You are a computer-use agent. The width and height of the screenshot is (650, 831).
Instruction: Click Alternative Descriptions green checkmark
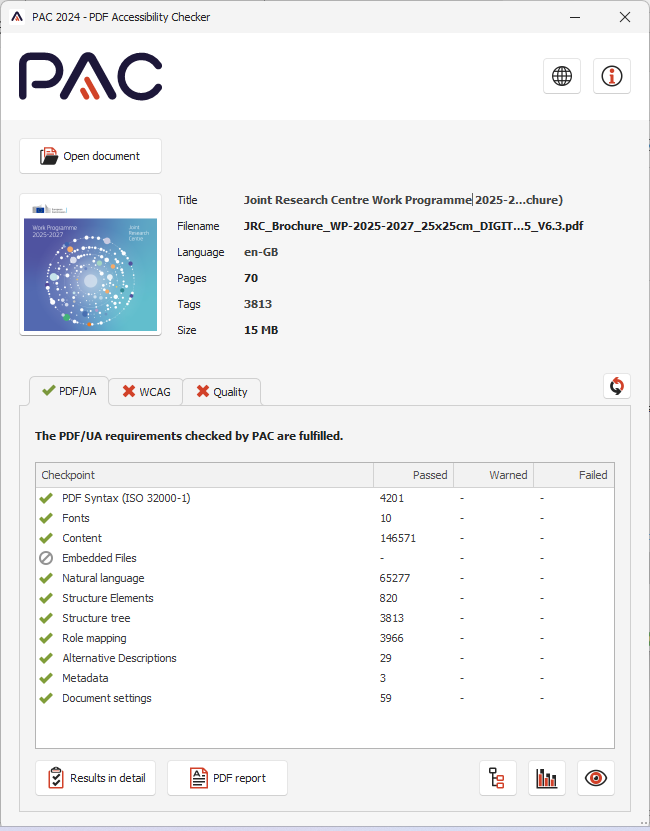[x=46, y=658]
